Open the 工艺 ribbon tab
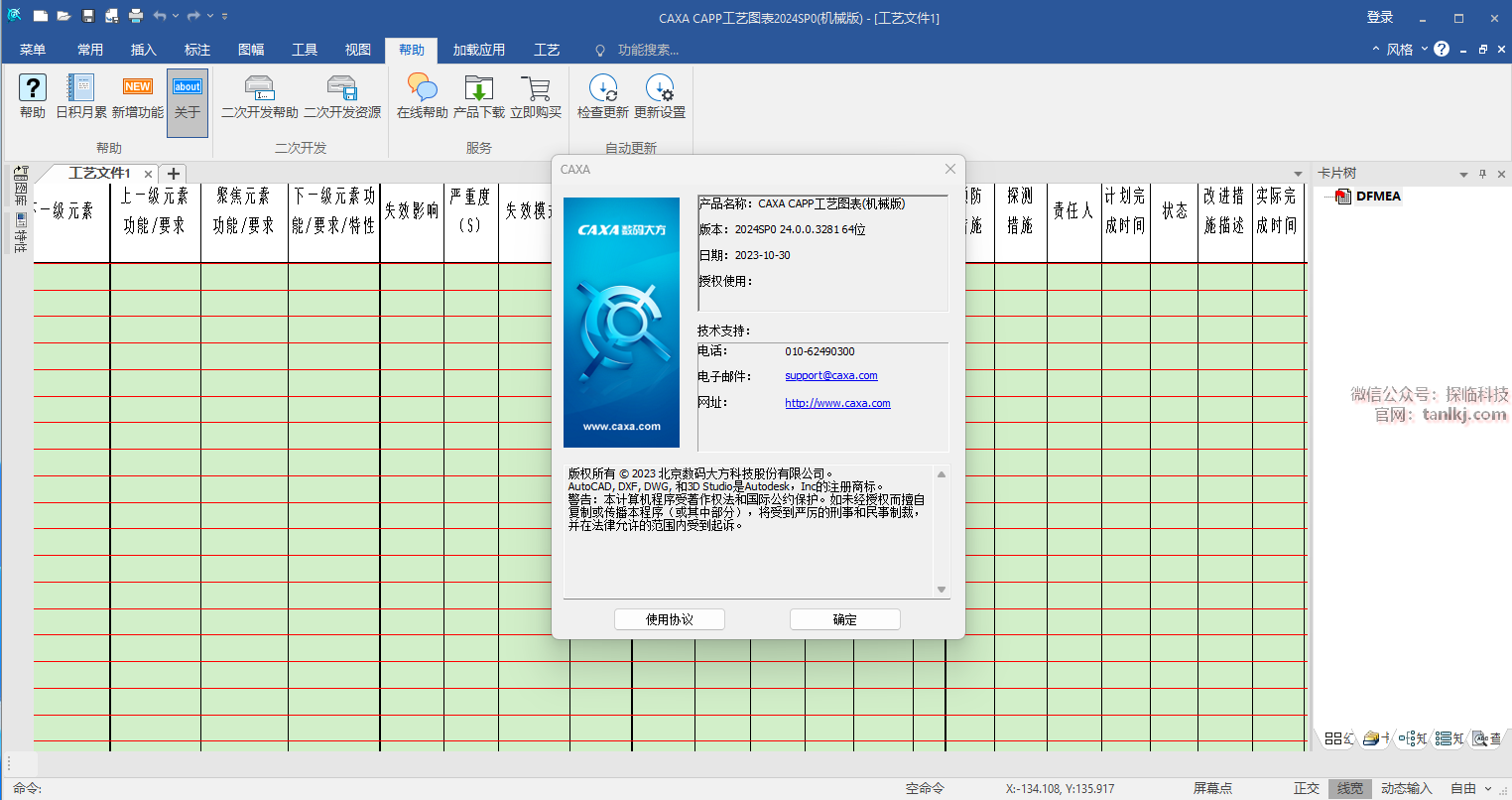This screenshot has width=1512, height=800. (547, 50)
